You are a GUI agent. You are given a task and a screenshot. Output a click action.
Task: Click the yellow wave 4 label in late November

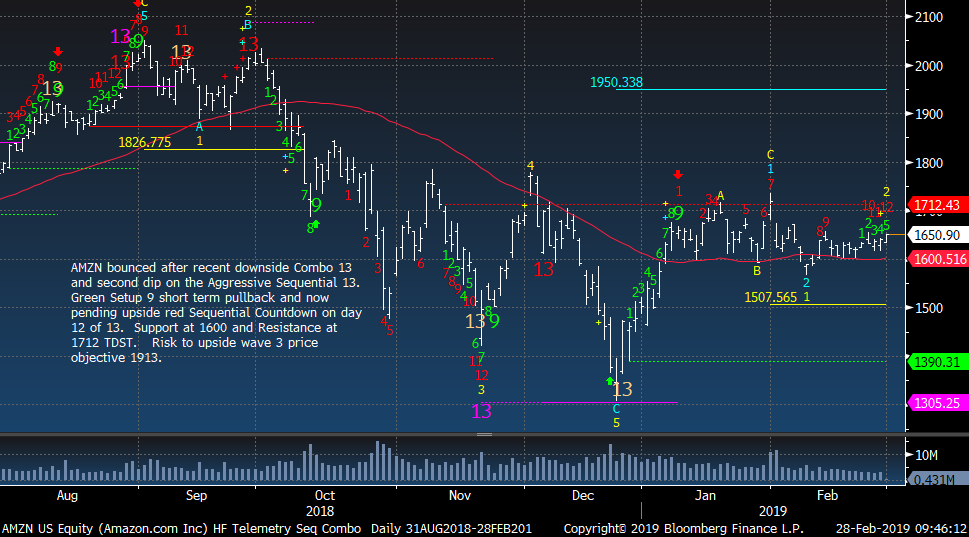coord(530,166)
